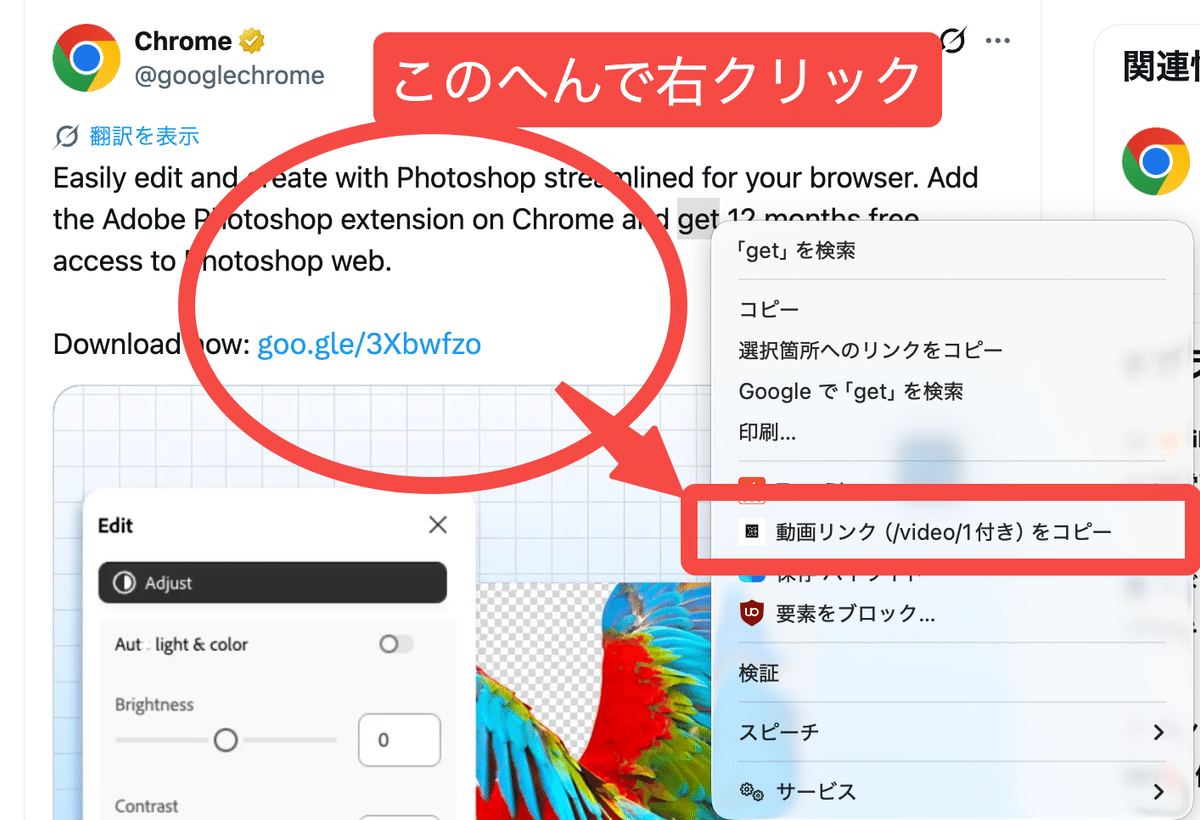
Task: Click the gold verified badge beside Chrome
Action: (252, 42)
